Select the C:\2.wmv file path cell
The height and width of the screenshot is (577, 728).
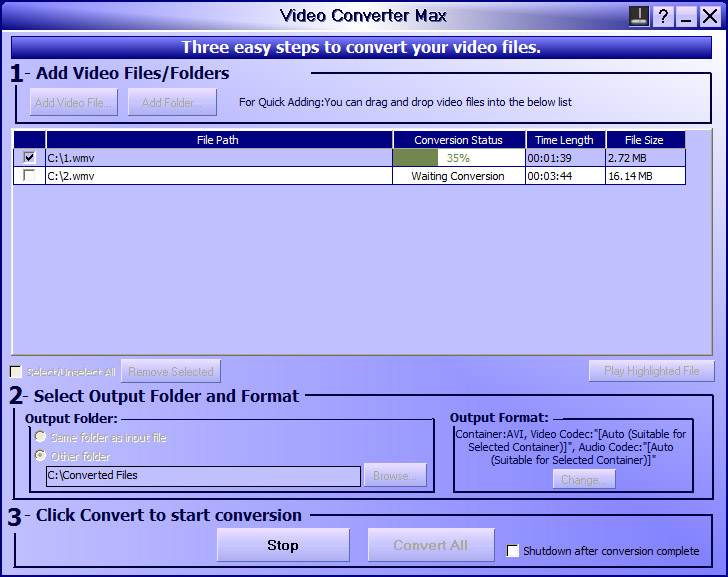point(219,176)
